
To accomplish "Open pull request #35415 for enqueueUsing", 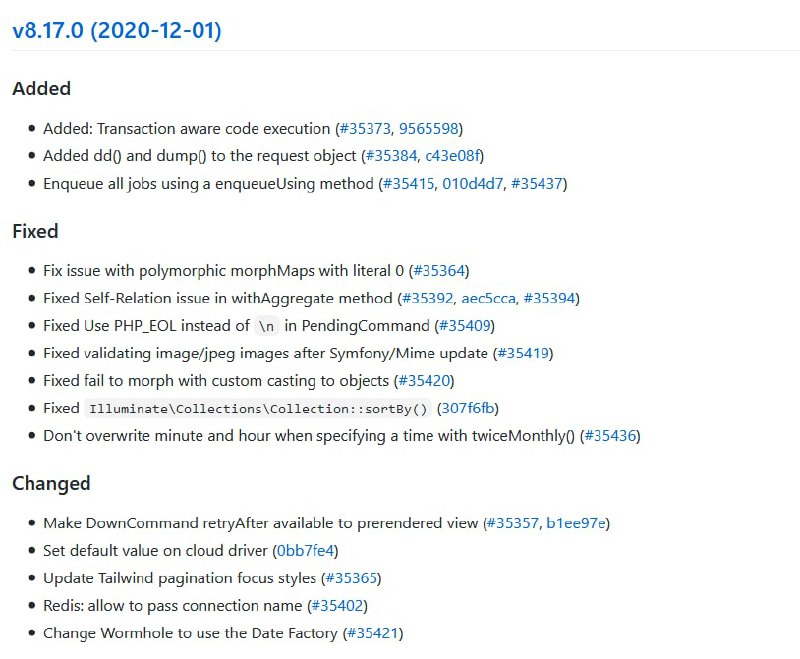I will 408,183.
